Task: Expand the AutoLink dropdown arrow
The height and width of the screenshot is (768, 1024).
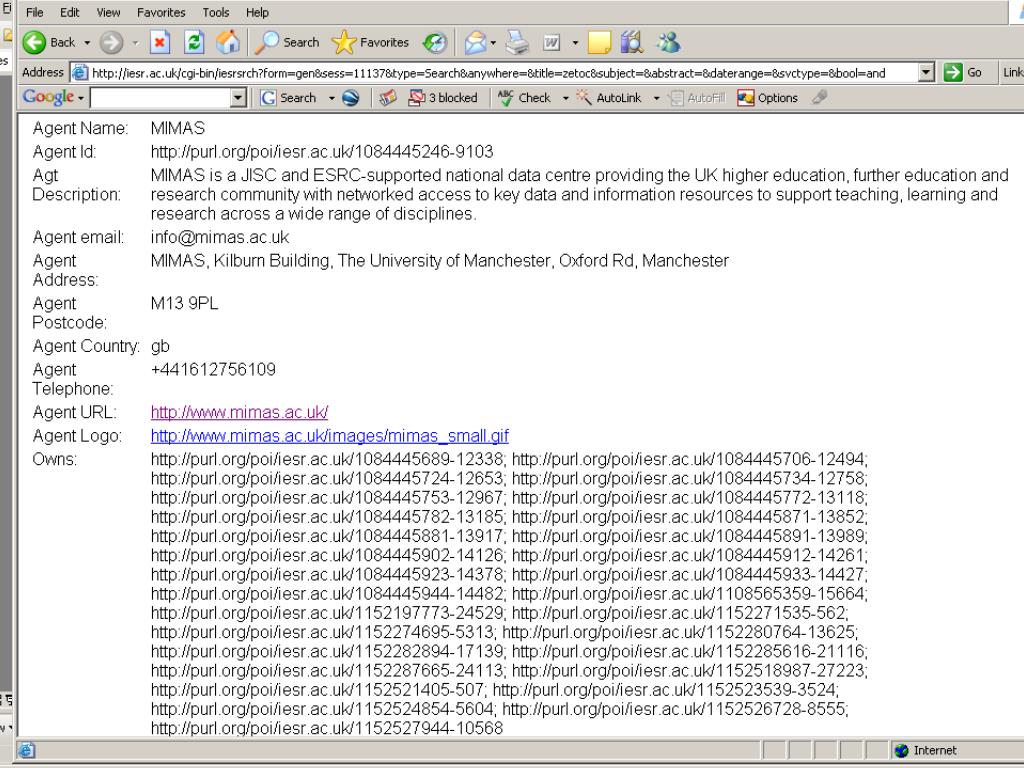Action: tap(656, 98)
